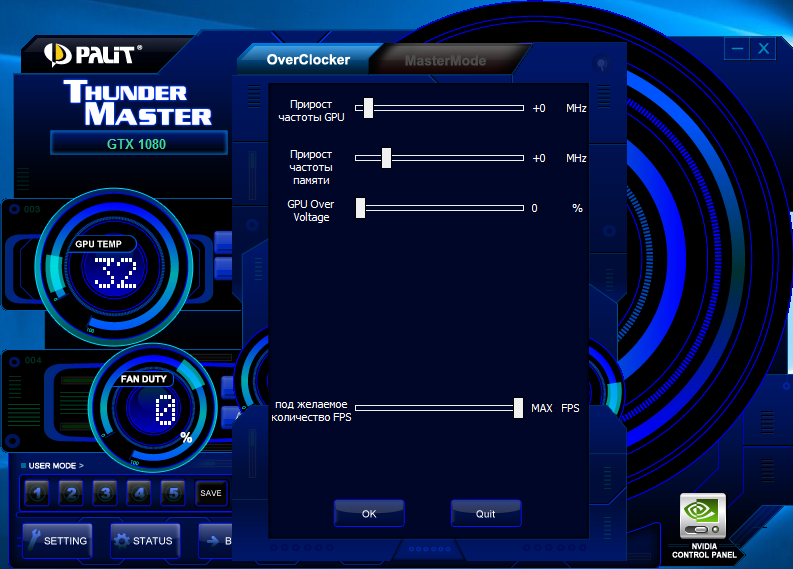Confirm settings with the OK button
Screen dimensions: 793x569
369,513
